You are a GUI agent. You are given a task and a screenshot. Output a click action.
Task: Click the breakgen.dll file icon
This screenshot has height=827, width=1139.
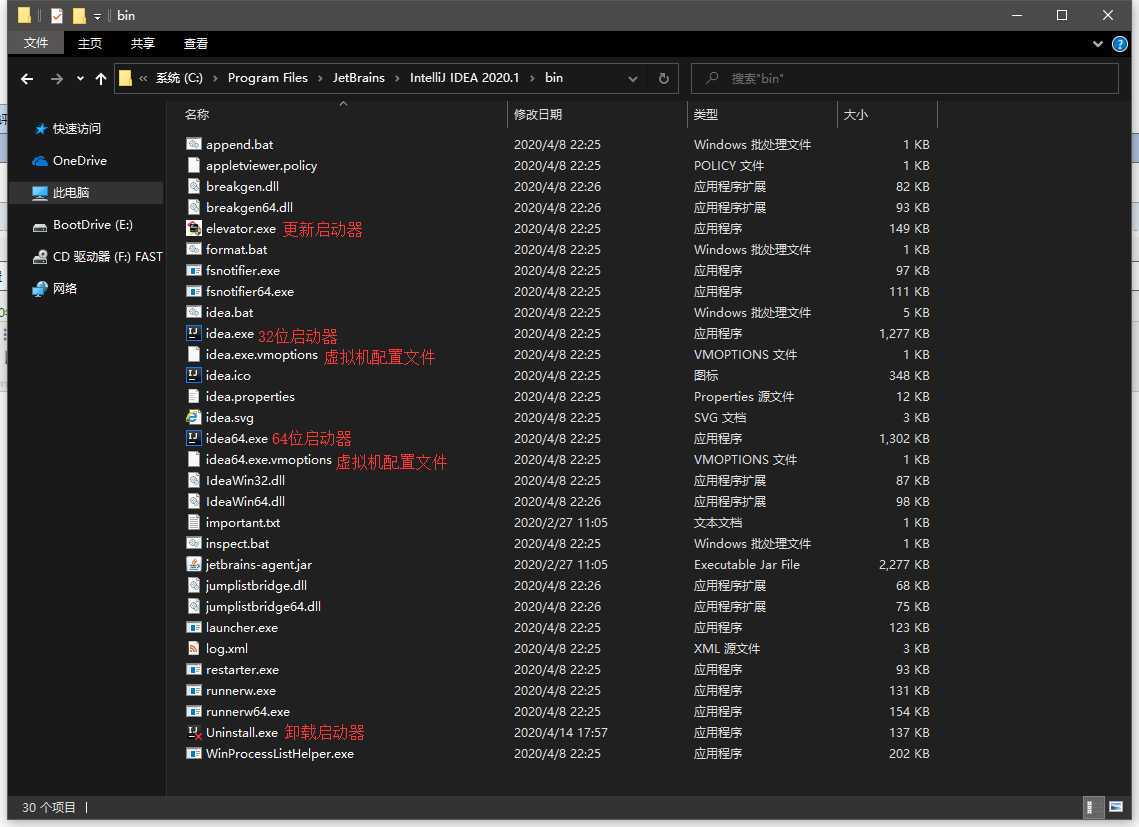pyautogui.click(x=193, y=187)
